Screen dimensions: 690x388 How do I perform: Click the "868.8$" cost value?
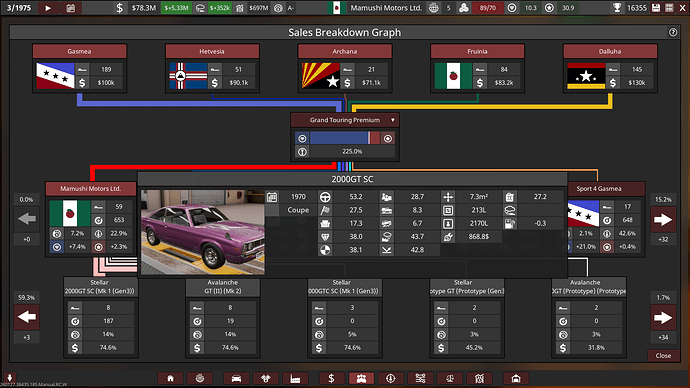[479, 237]
